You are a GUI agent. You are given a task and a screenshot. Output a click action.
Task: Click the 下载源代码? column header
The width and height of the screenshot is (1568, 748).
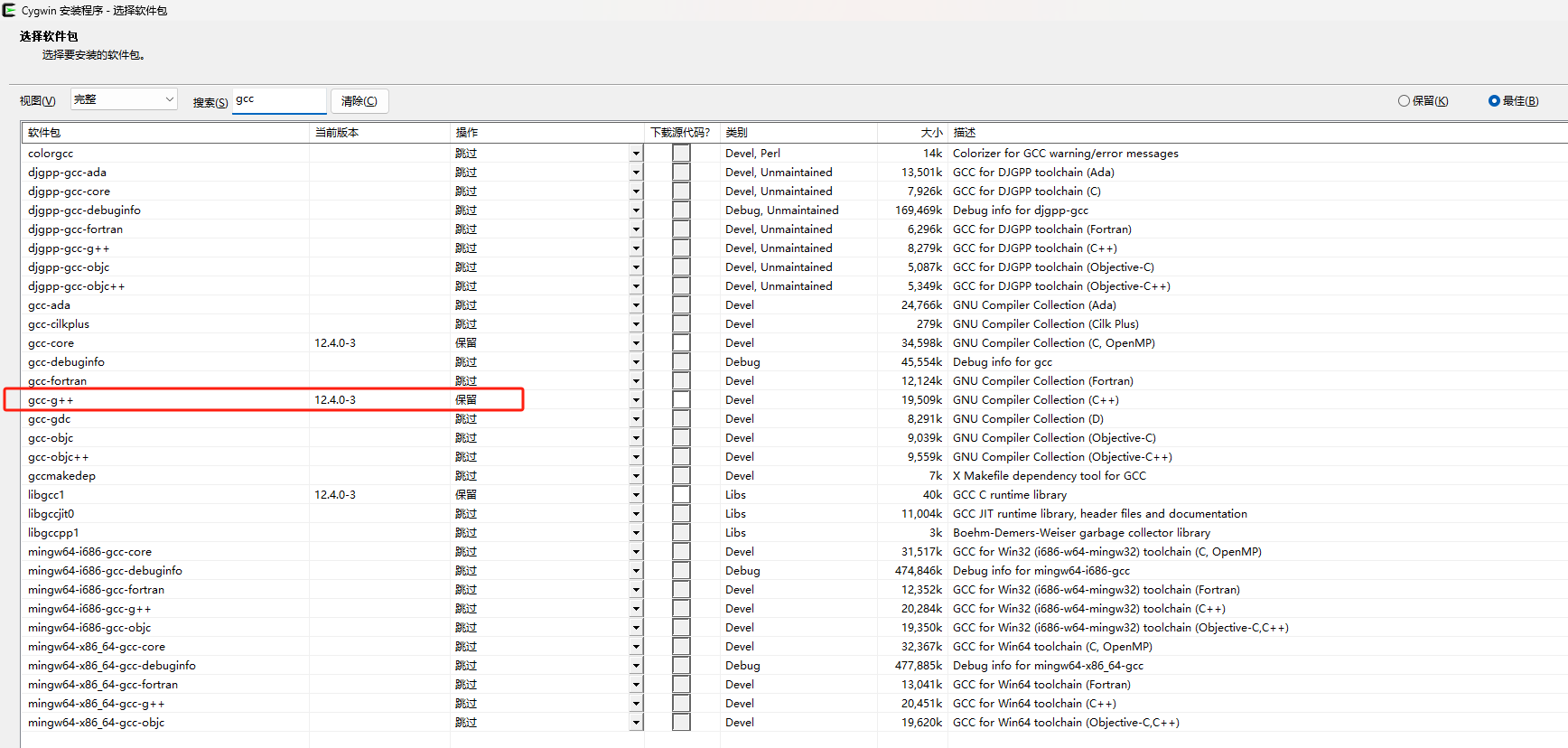coord(682,133)
